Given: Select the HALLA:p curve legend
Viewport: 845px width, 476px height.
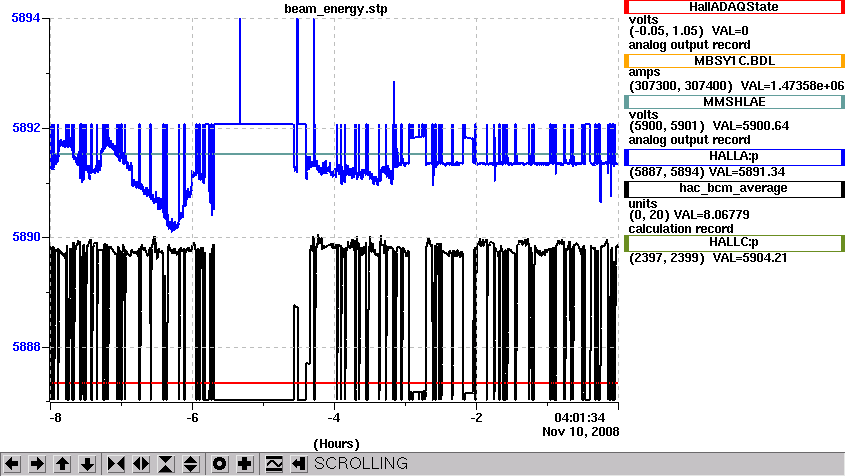Looking at the screenshot, I should click(x=734, y=156).
